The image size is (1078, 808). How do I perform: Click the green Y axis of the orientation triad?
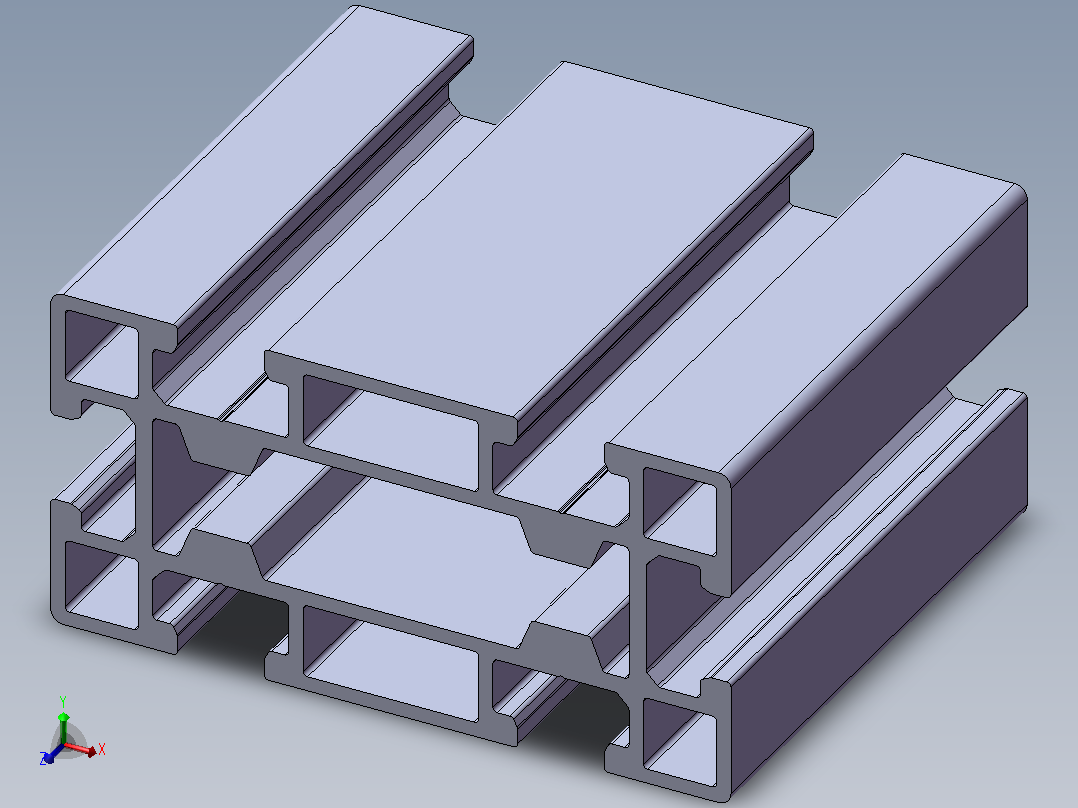63,728
